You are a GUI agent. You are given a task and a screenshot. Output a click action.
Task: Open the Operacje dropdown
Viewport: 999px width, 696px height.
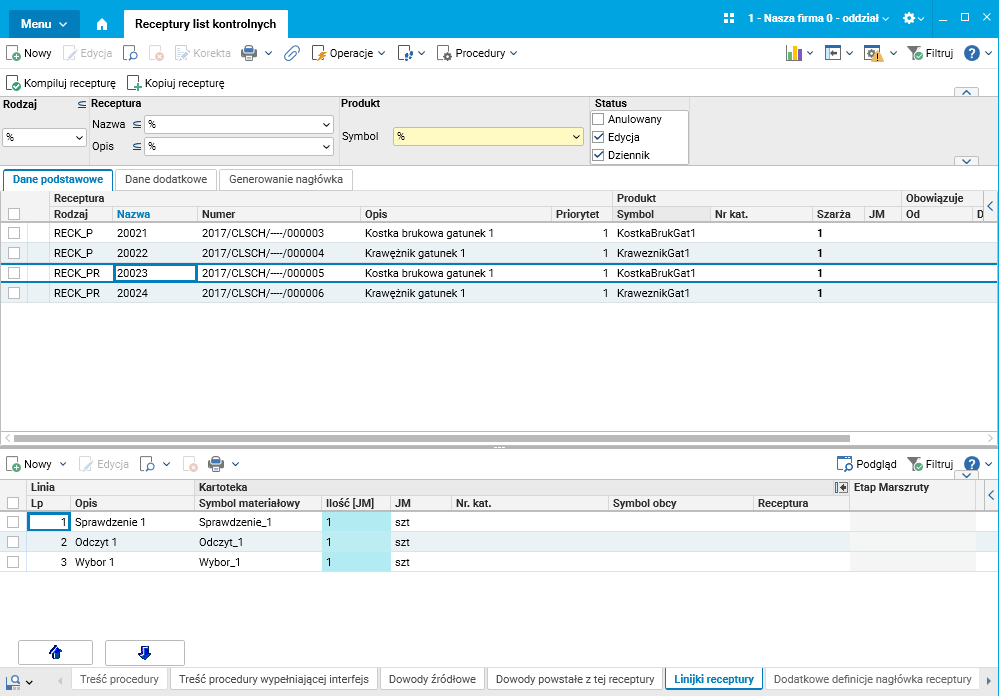349,53
